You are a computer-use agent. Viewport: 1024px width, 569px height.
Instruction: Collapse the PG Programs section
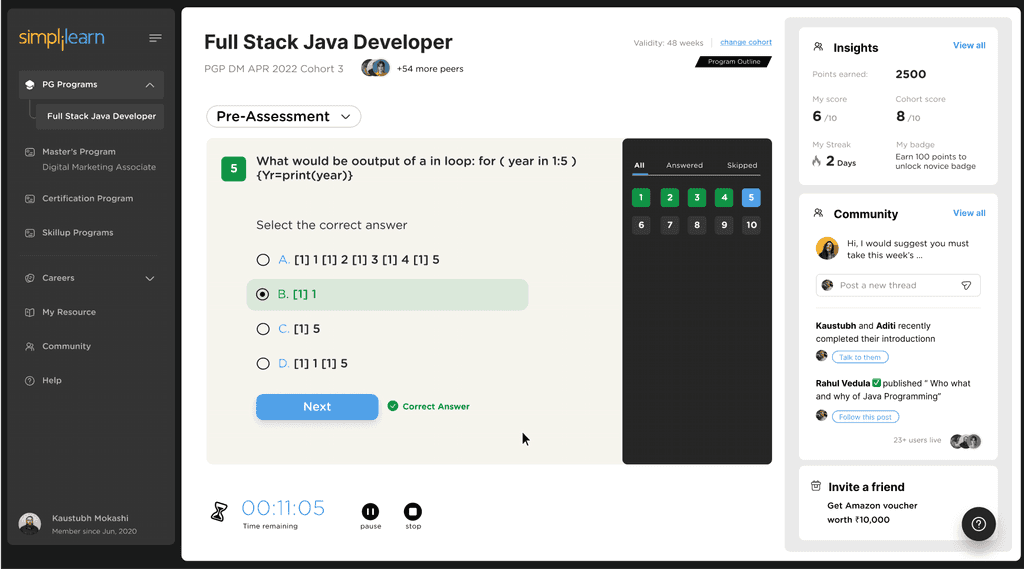(150, 85)
